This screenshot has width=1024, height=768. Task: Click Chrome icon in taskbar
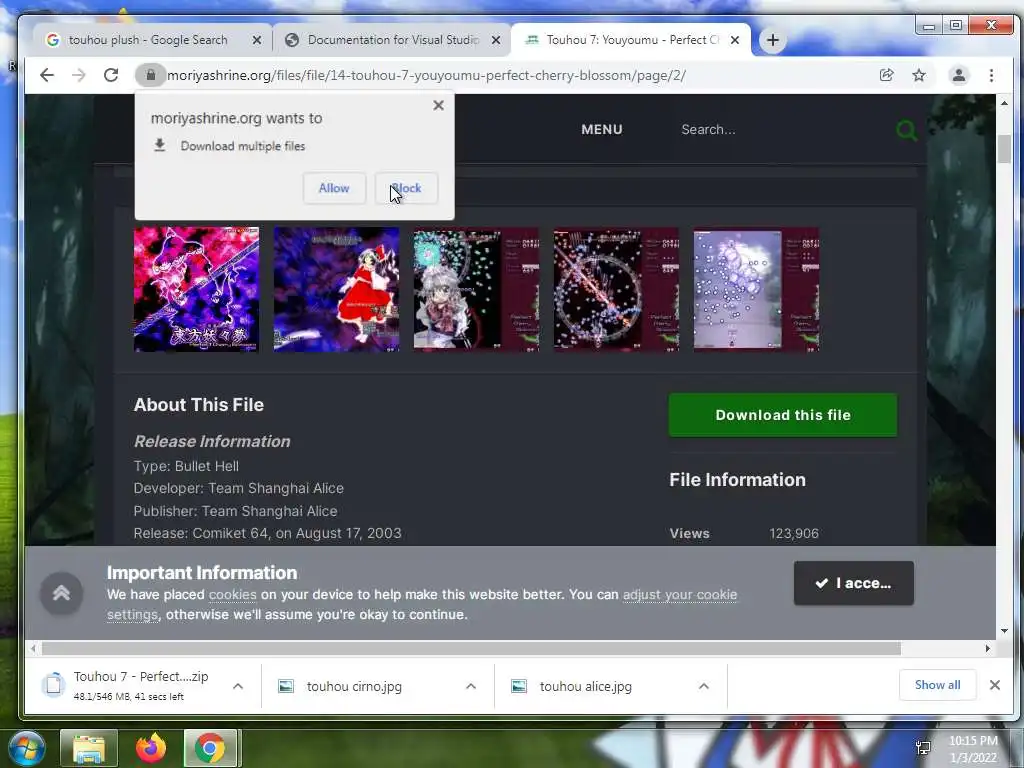[210, 748]
